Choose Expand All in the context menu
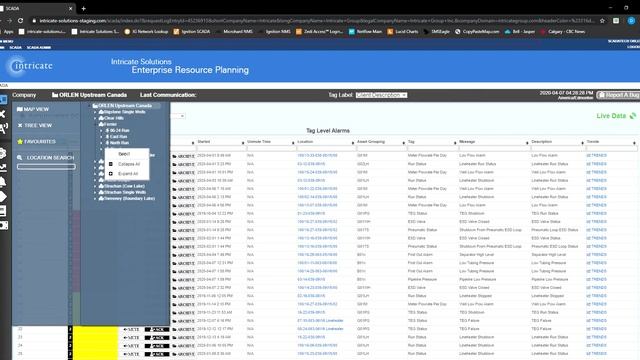 pyautogui.click(x=127, y=174)
